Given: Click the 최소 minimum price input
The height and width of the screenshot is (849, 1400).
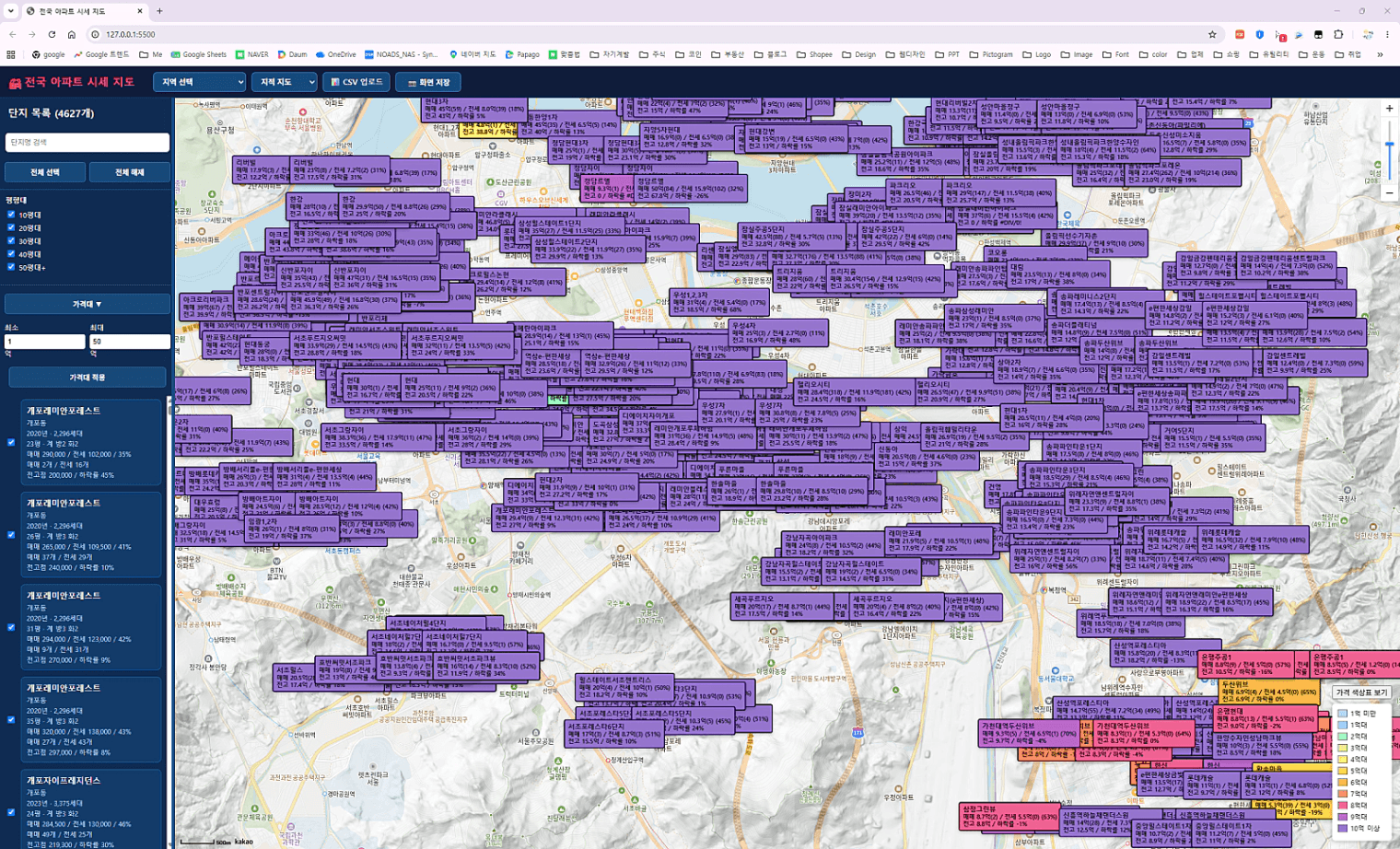Looking at the screenshot, I should coord(44,342).
